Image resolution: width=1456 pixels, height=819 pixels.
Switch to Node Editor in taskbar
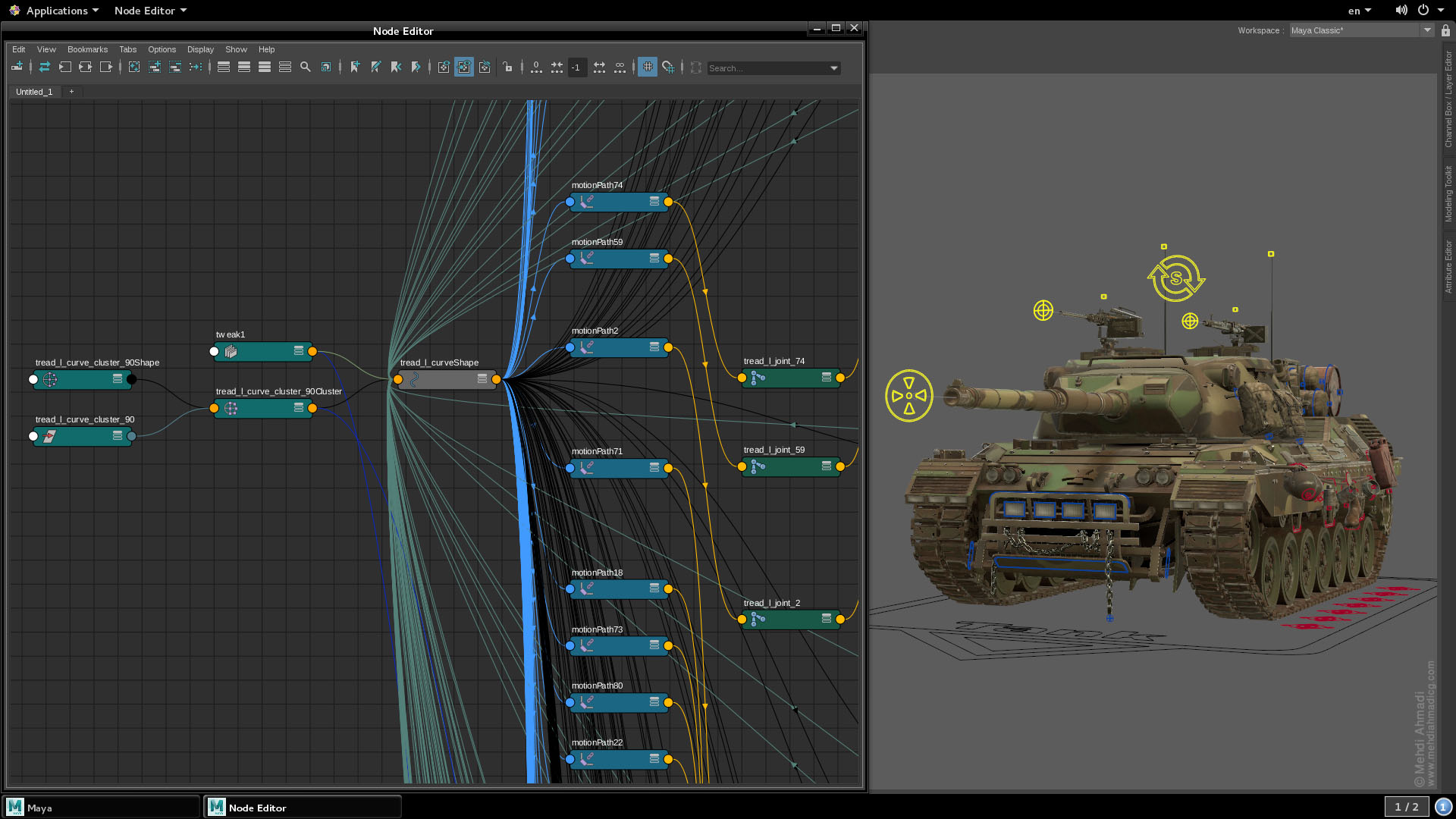303,807
